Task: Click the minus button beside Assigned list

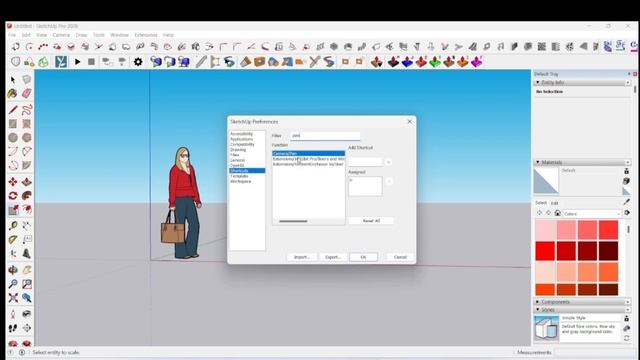Action: tap(389, 181)
